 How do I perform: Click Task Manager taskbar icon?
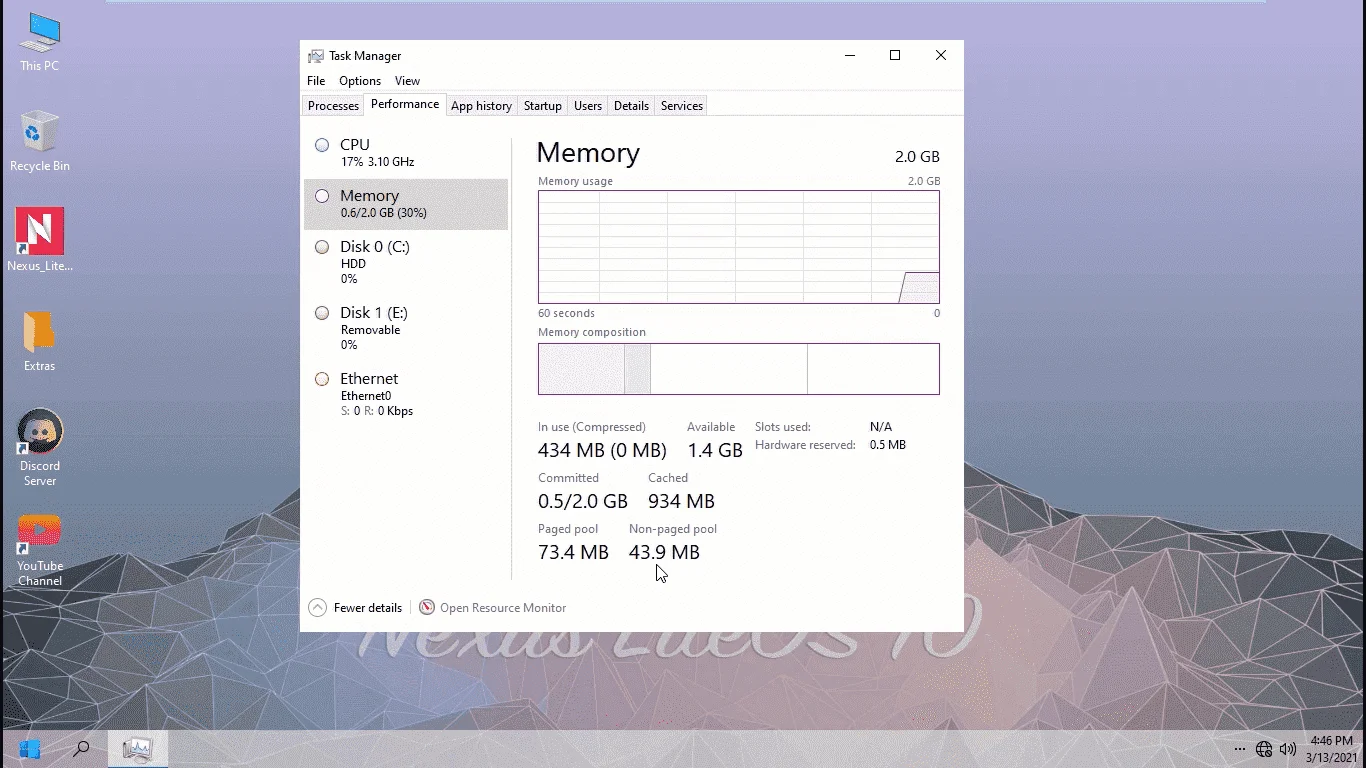coord(137,748)
